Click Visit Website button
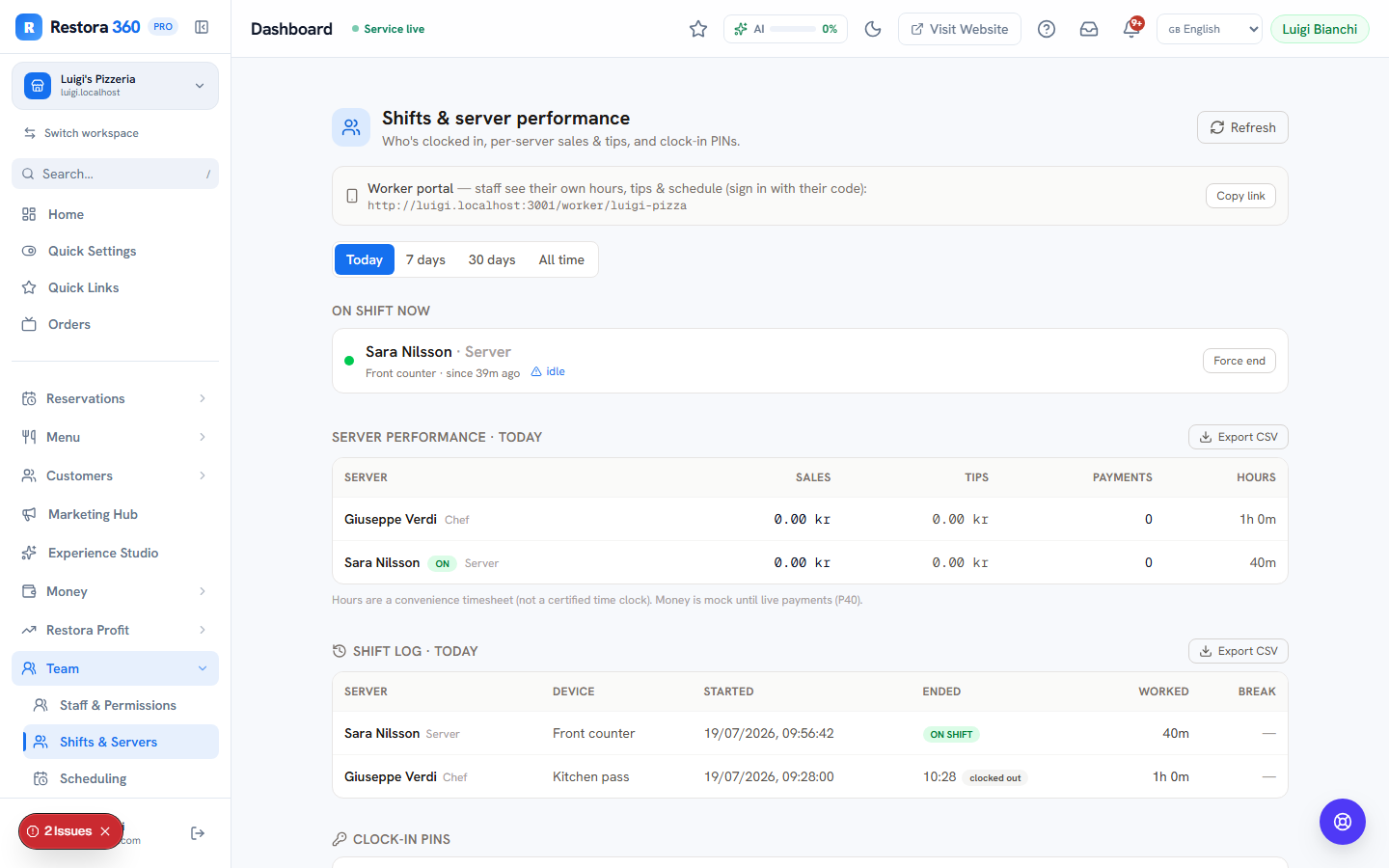Image resolution: width=1389 pixels, height=868 pixels. [960, 29]
